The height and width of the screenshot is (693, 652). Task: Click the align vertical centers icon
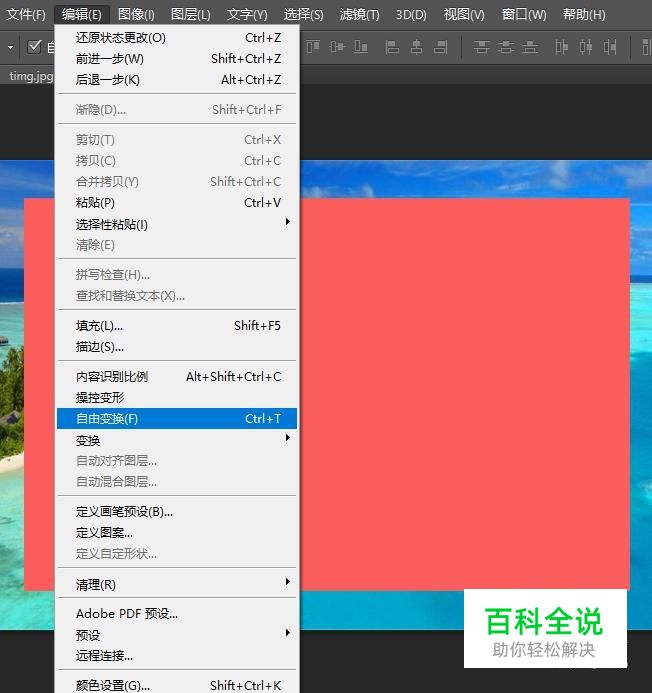pyautogui.click(x=337, y=46)
